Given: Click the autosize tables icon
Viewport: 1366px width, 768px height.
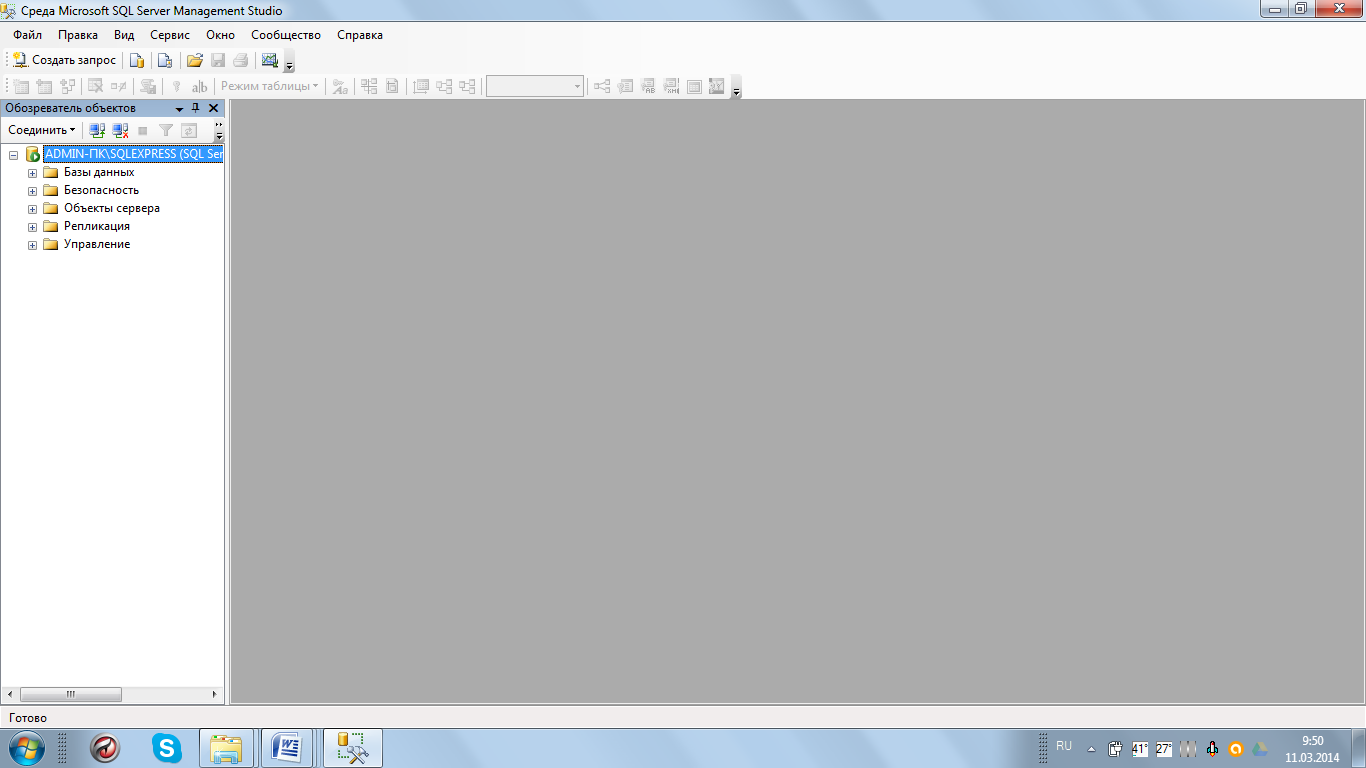Looking at the screenshot, I should [421, 86].
